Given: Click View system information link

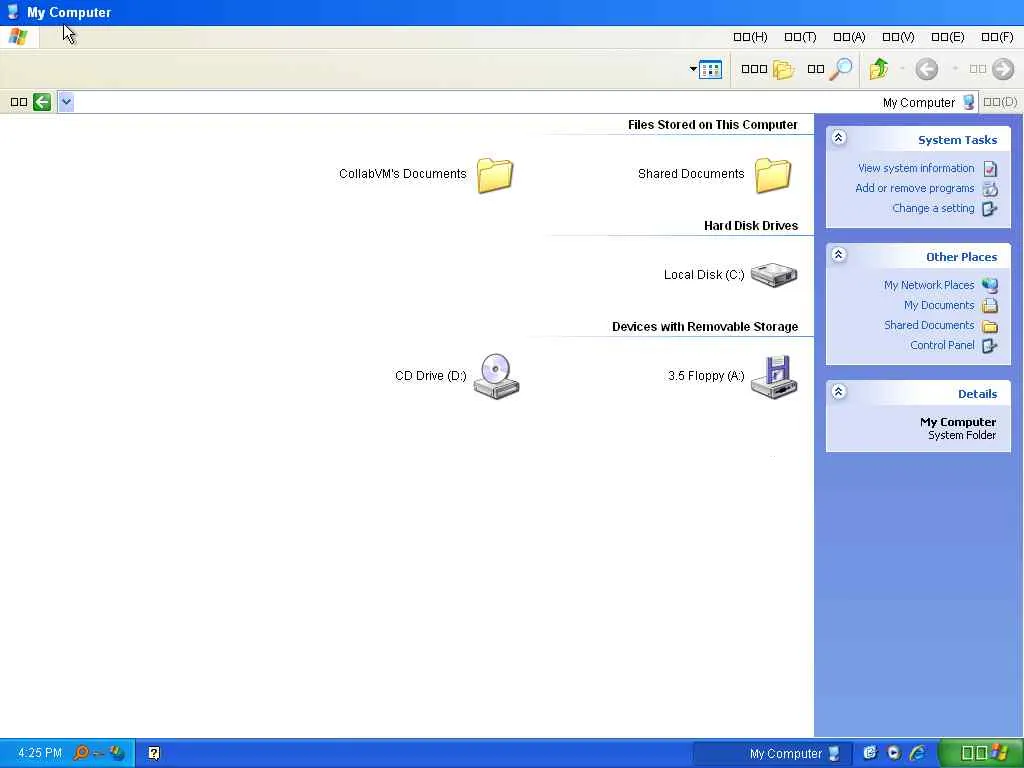Looking at the screenshot, I should 916,168.
